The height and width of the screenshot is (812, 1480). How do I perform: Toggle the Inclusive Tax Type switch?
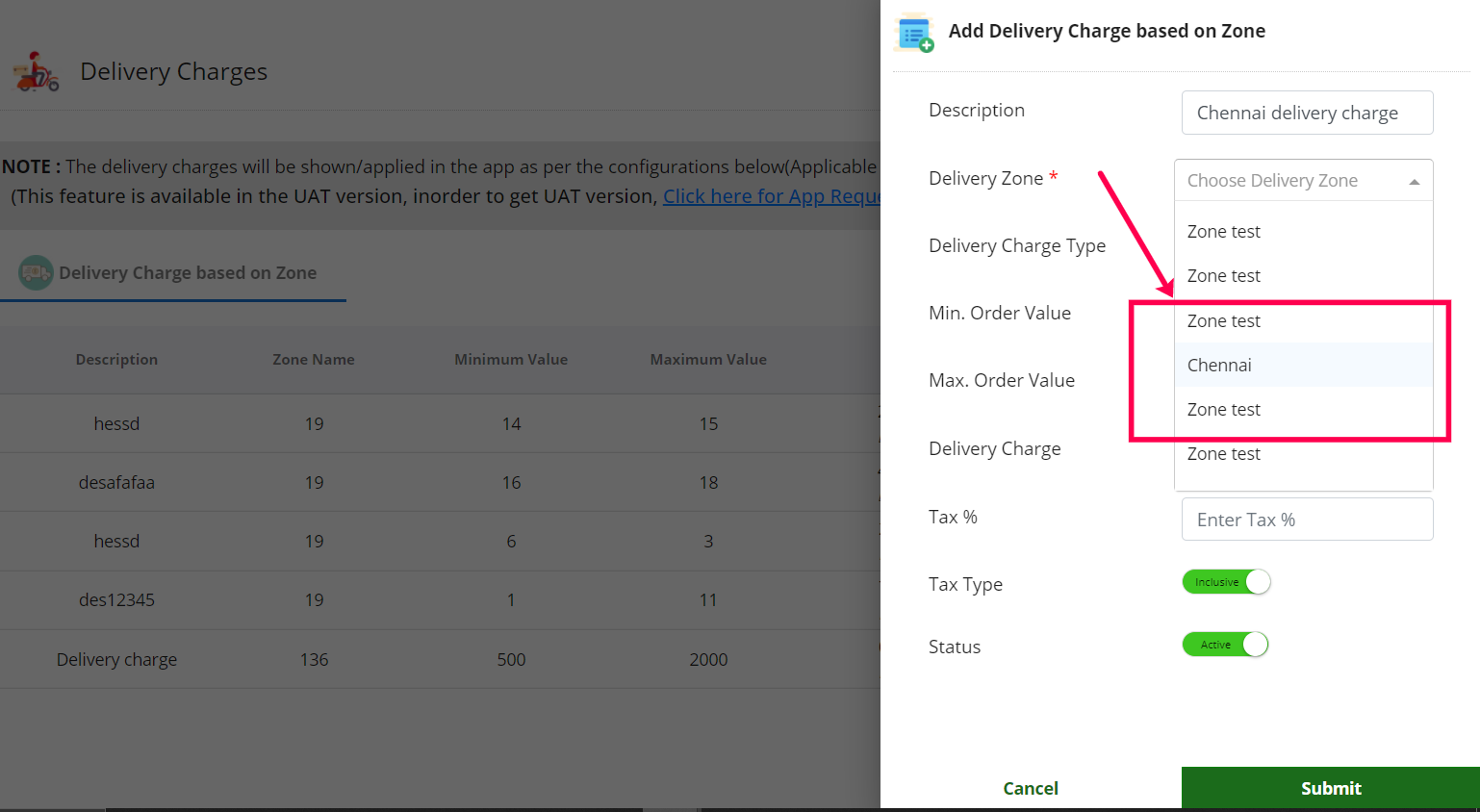pyautogui.click(x=1227, y=582)
